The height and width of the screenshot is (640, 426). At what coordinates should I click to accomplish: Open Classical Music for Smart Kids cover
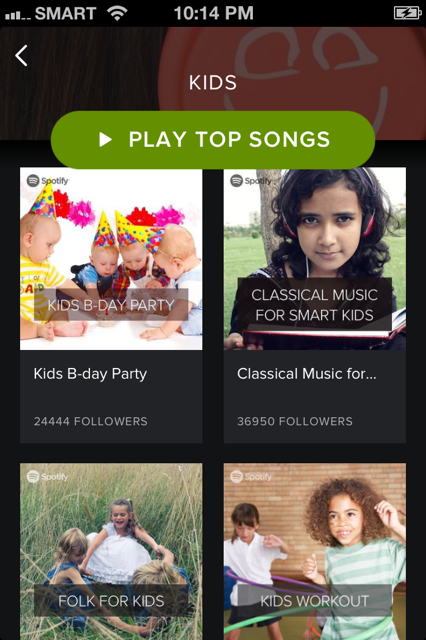point(315,259)
